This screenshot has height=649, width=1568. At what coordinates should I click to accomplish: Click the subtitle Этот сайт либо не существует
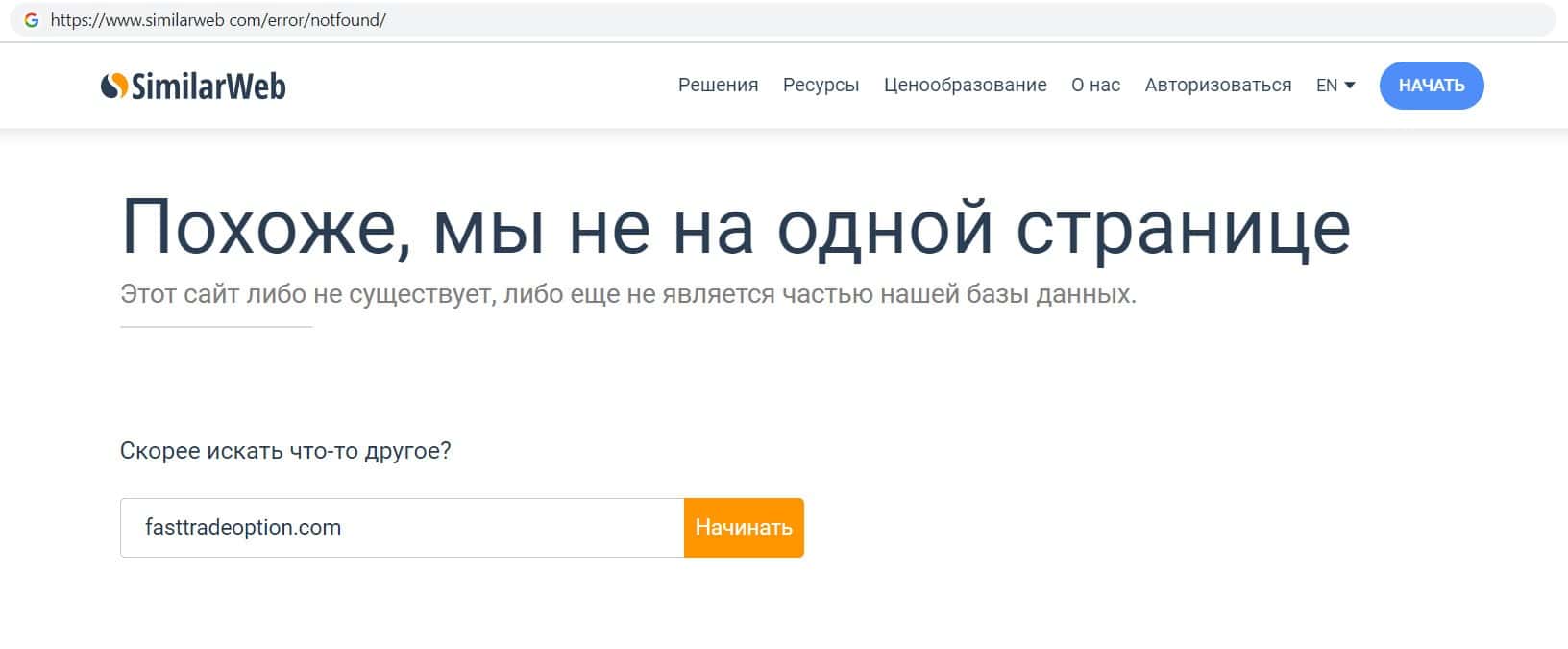(628, 294)
